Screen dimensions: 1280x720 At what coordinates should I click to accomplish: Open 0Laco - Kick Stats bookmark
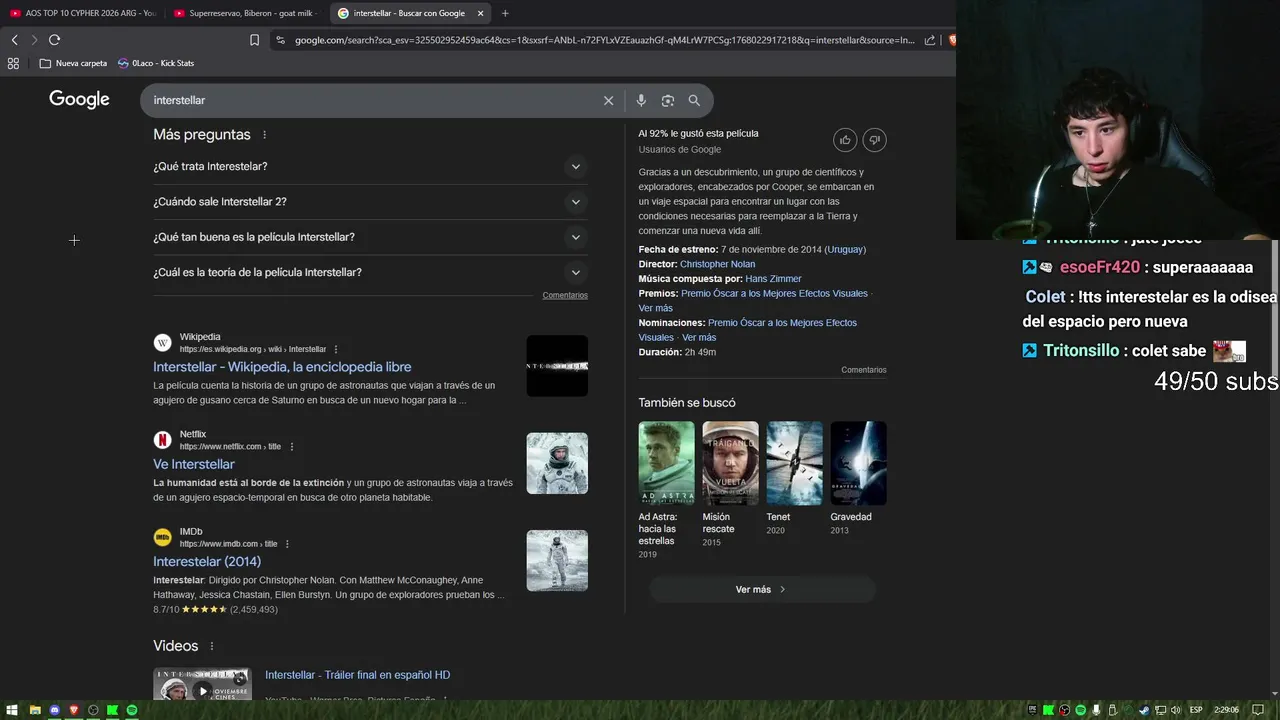coord(156,63)
